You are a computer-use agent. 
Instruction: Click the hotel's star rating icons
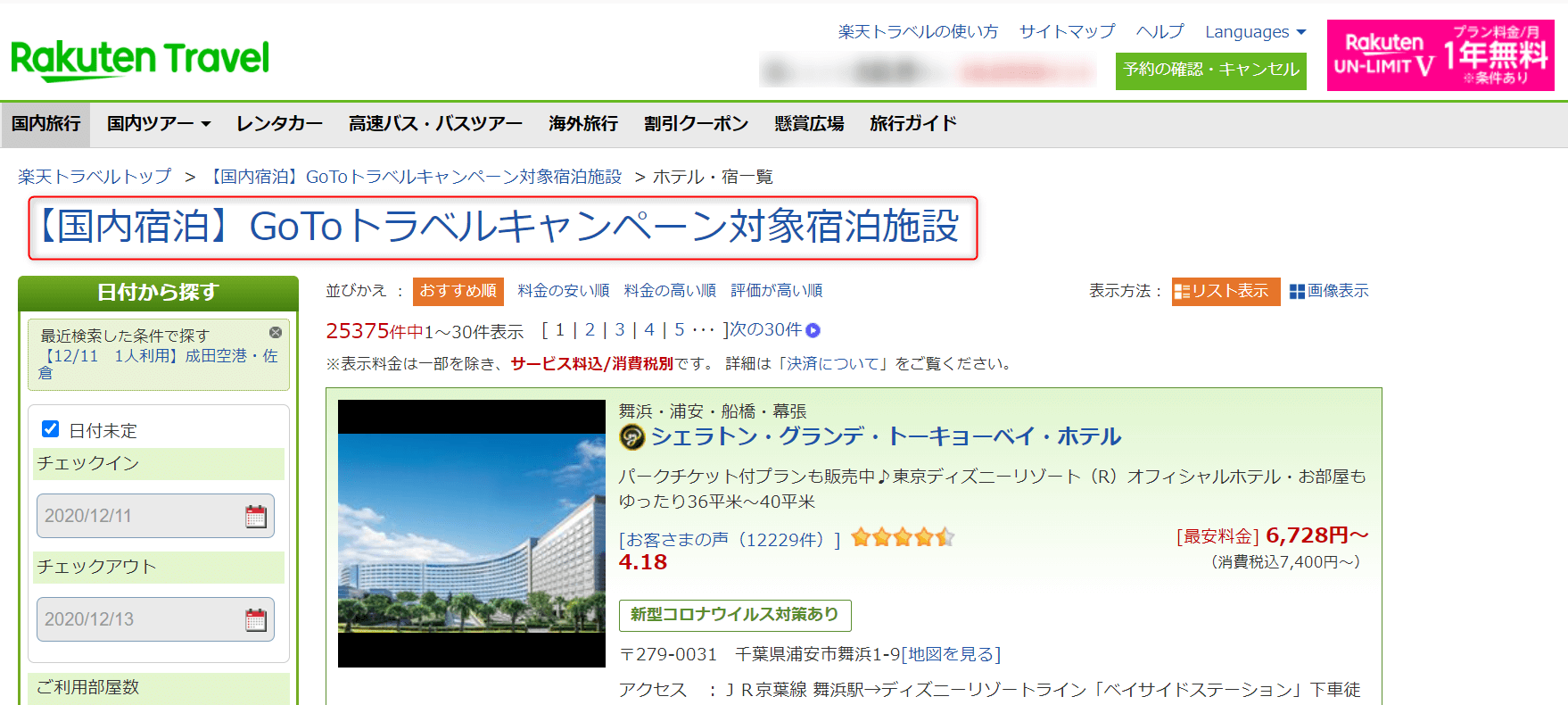pyautogui.click(x=903, y=537)
